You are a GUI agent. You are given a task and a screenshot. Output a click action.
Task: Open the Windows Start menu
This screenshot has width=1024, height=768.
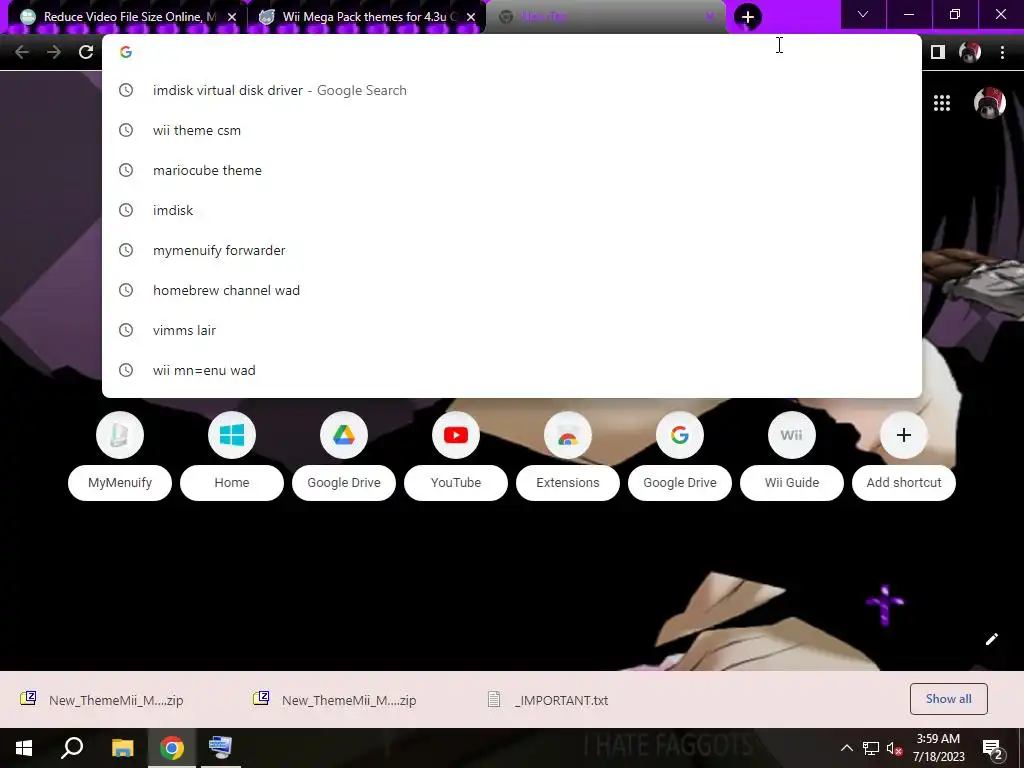(24, 748)
